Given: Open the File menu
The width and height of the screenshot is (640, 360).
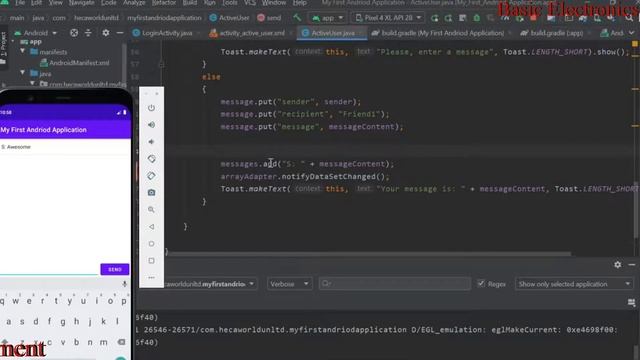Looking at the screenshot, I should point(20,3).
